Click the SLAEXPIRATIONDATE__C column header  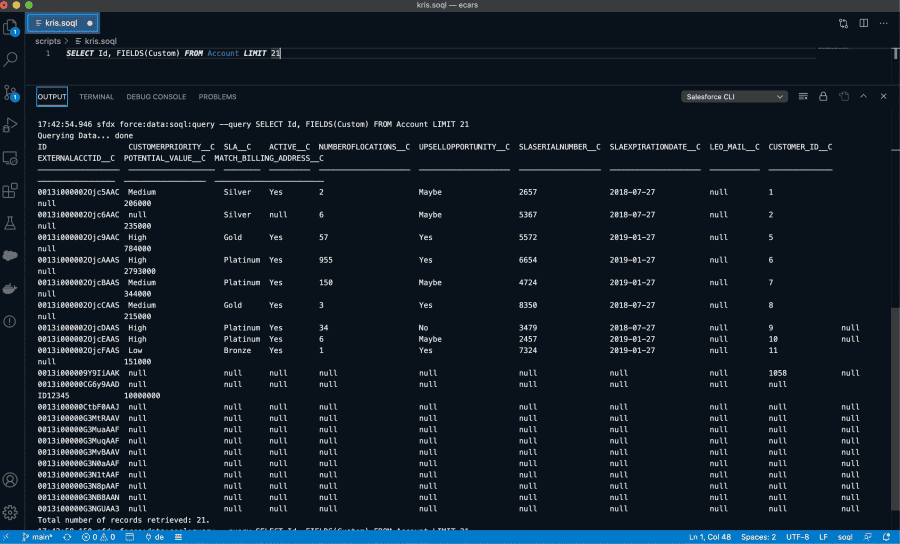(x=654, y=147)
